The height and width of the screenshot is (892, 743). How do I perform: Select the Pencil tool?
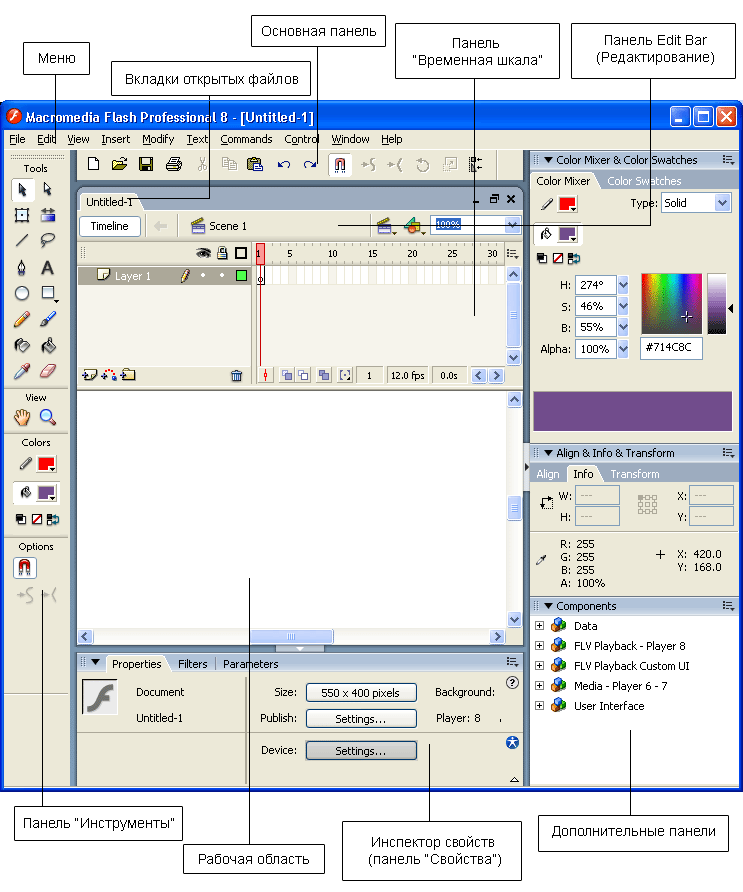(x=22, y=319)
